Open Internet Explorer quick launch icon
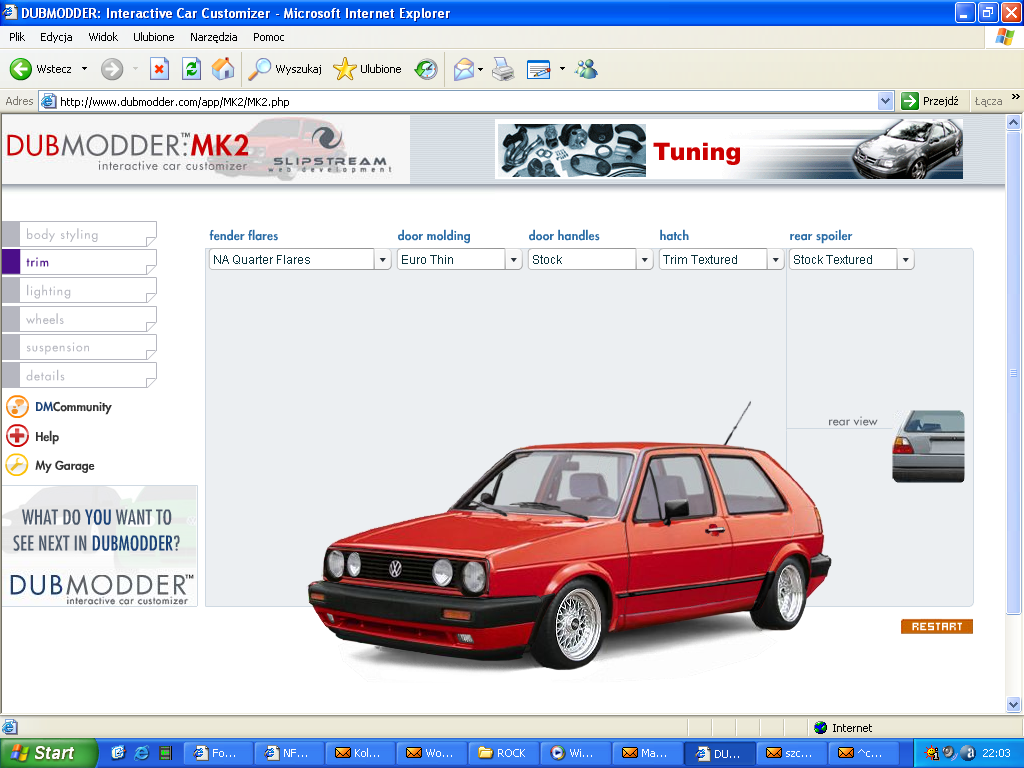This screenshot has width=1024, height=768. pyautogui.click(x=142, y=753)
